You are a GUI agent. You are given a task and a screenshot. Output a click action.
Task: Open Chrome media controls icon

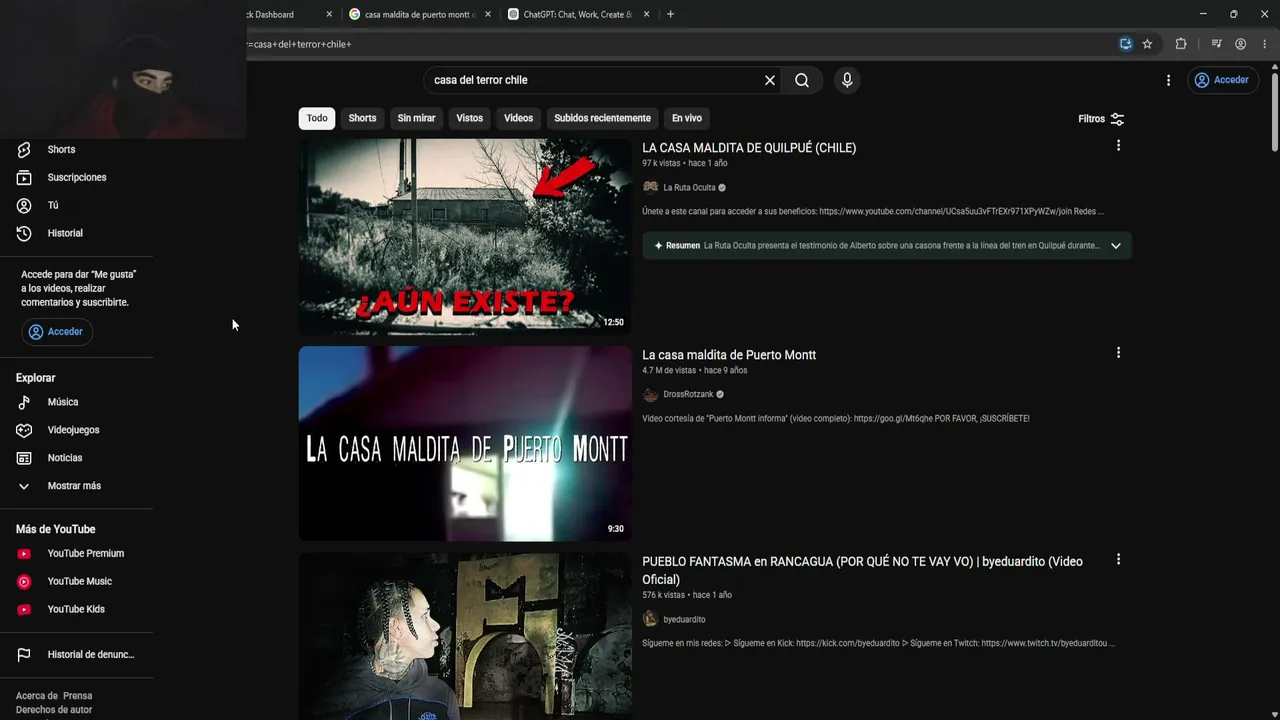1216,44
